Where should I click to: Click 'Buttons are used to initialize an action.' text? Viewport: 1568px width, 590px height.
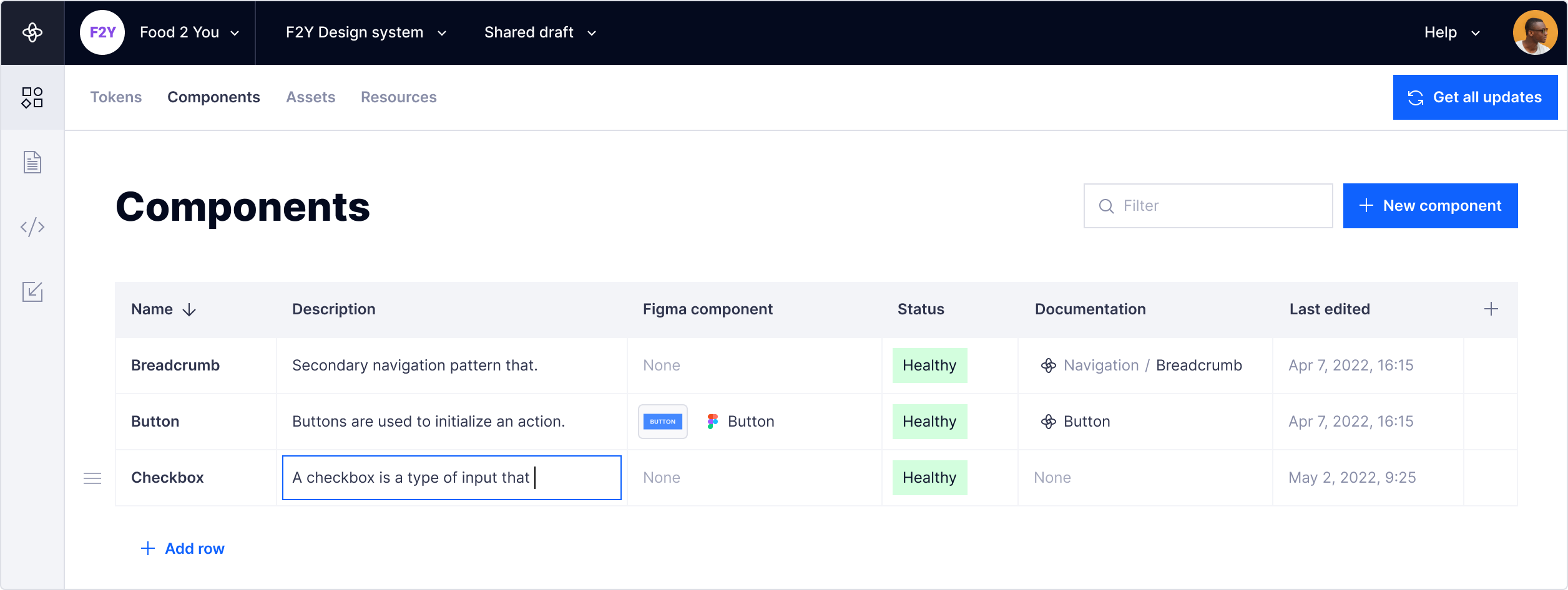click(x=428, y=422)
